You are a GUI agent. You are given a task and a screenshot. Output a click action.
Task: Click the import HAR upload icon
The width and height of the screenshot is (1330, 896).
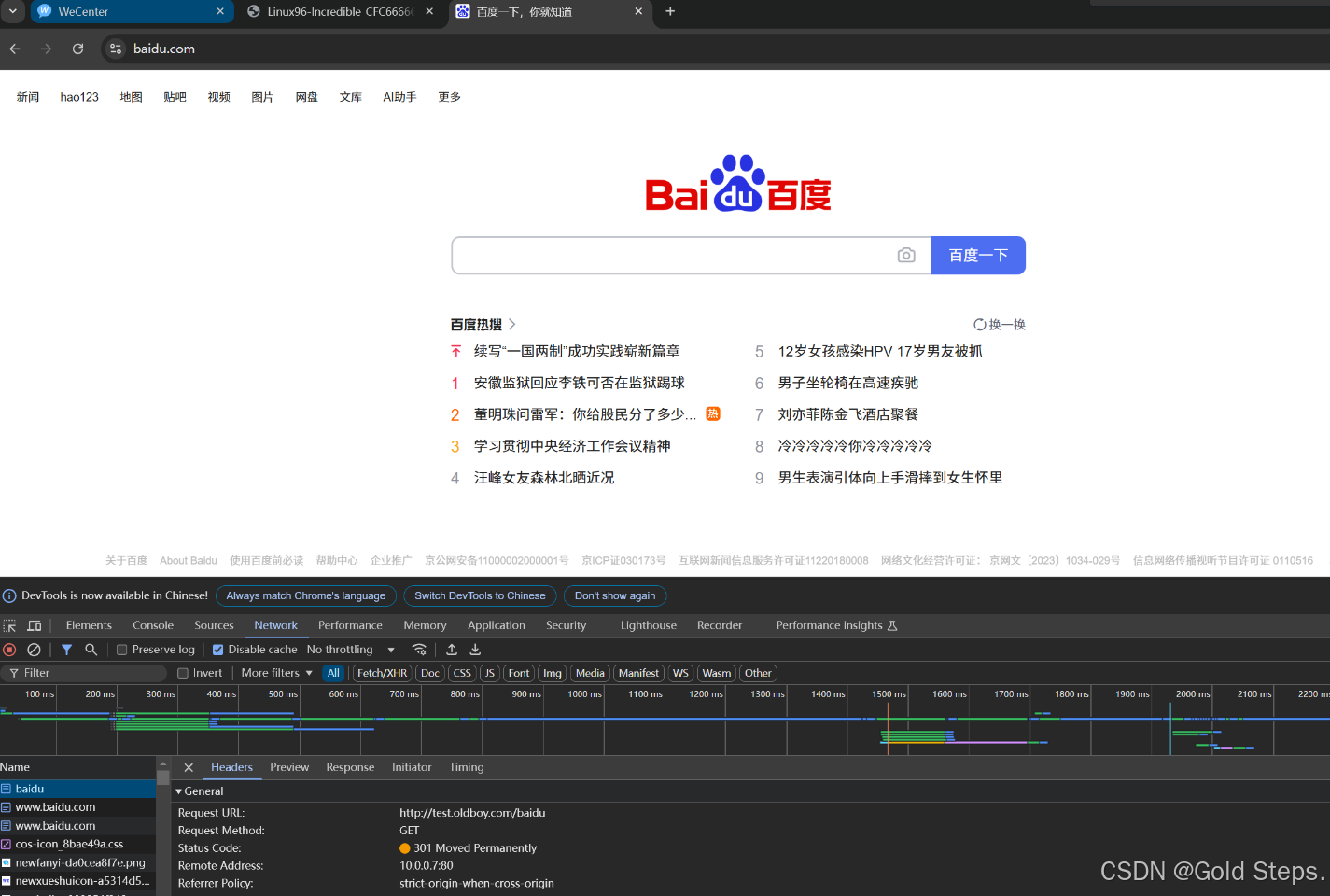(x=452, y=650)
